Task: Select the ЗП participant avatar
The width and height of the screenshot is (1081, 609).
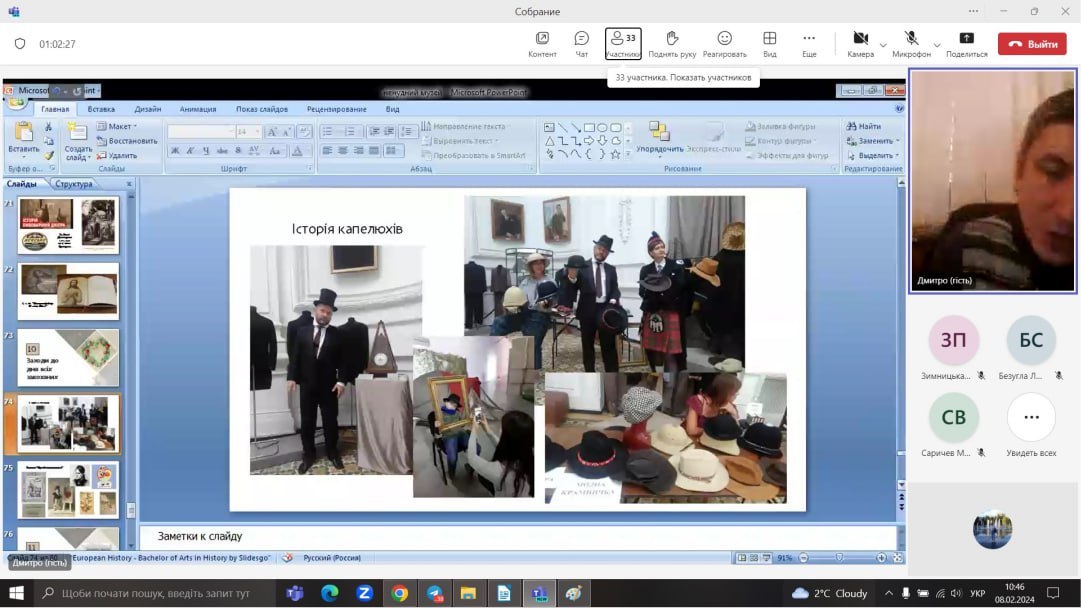Action: point(953,340)
